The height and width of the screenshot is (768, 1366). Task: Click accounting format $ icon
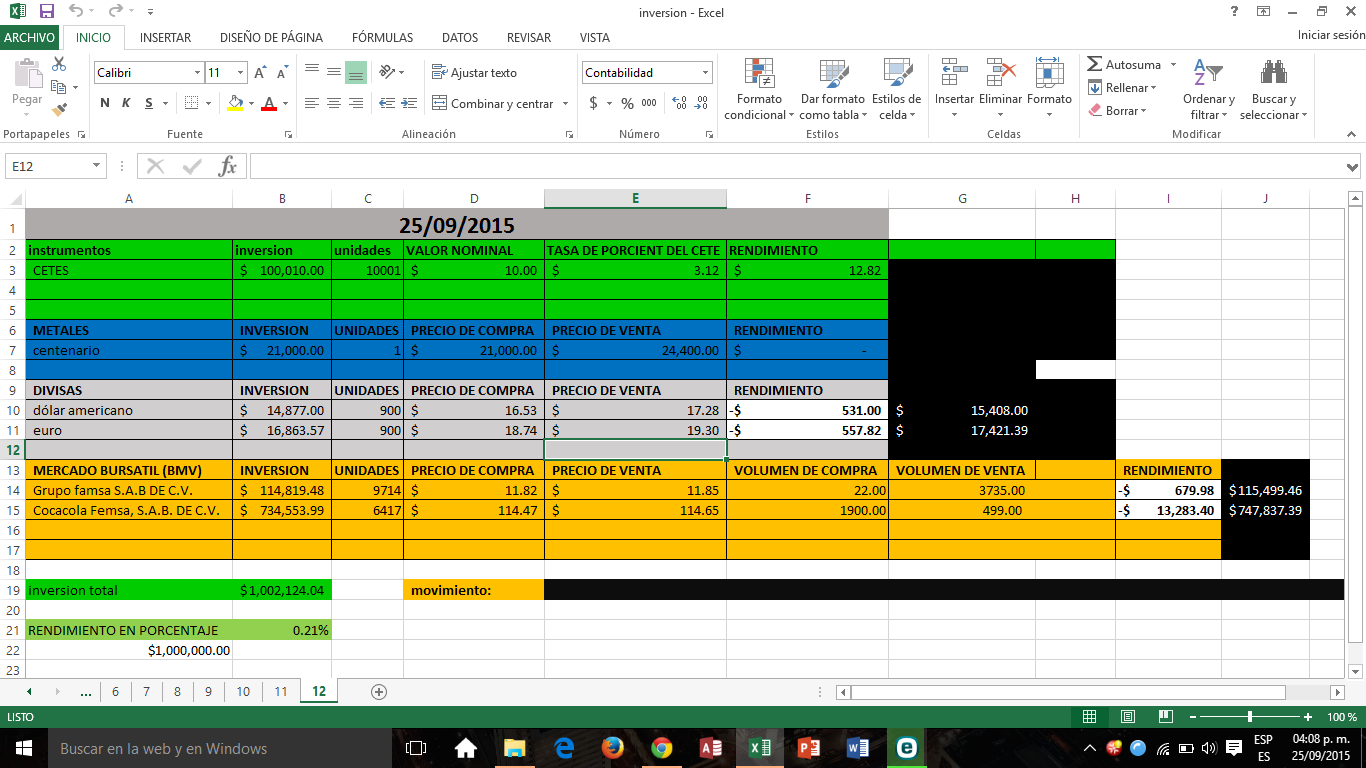pyautogui.click(x=594, y=103)
